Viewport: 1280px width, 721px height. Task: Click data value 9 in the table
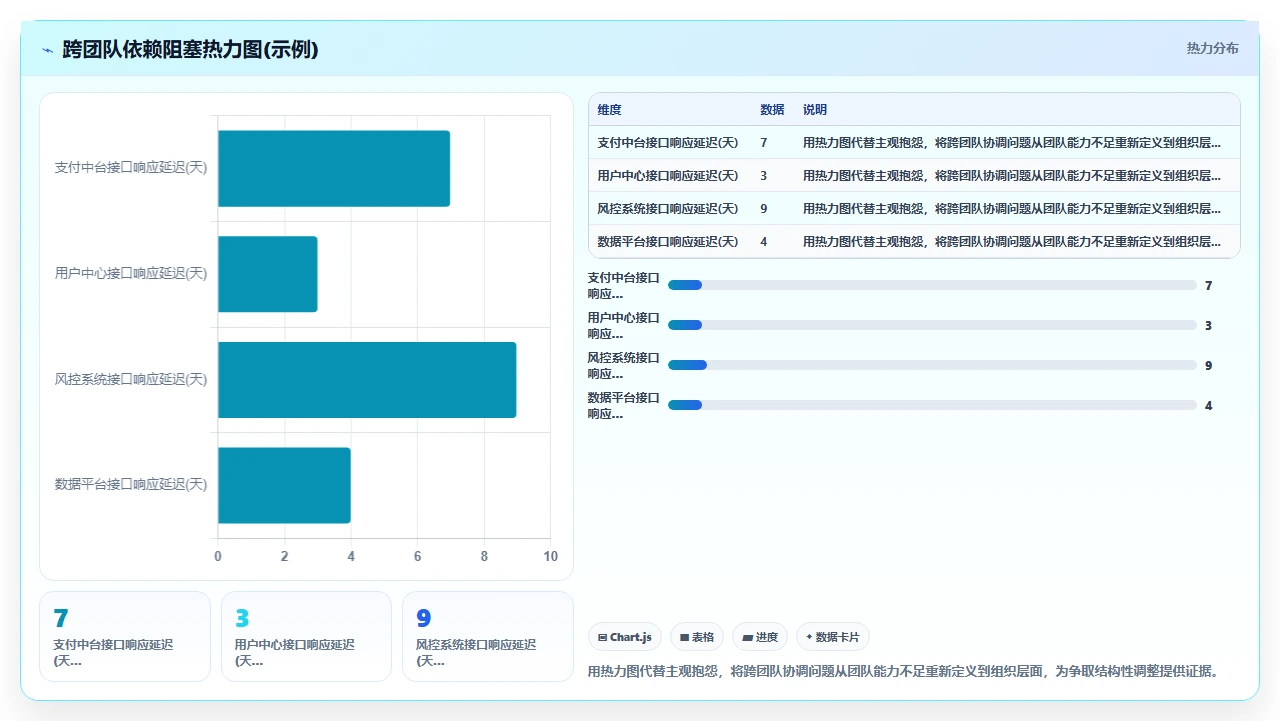tap(764, 209)
